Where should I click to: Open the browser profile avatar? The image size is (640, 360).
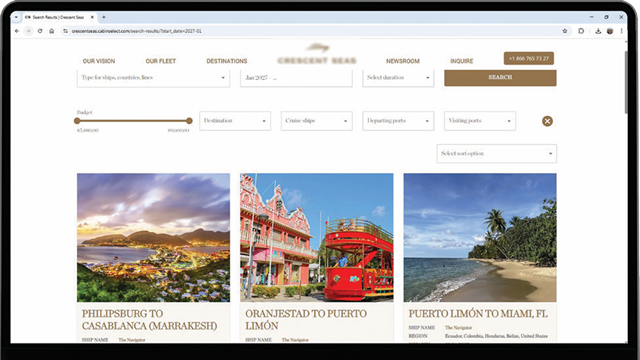[x=610, y=31]
